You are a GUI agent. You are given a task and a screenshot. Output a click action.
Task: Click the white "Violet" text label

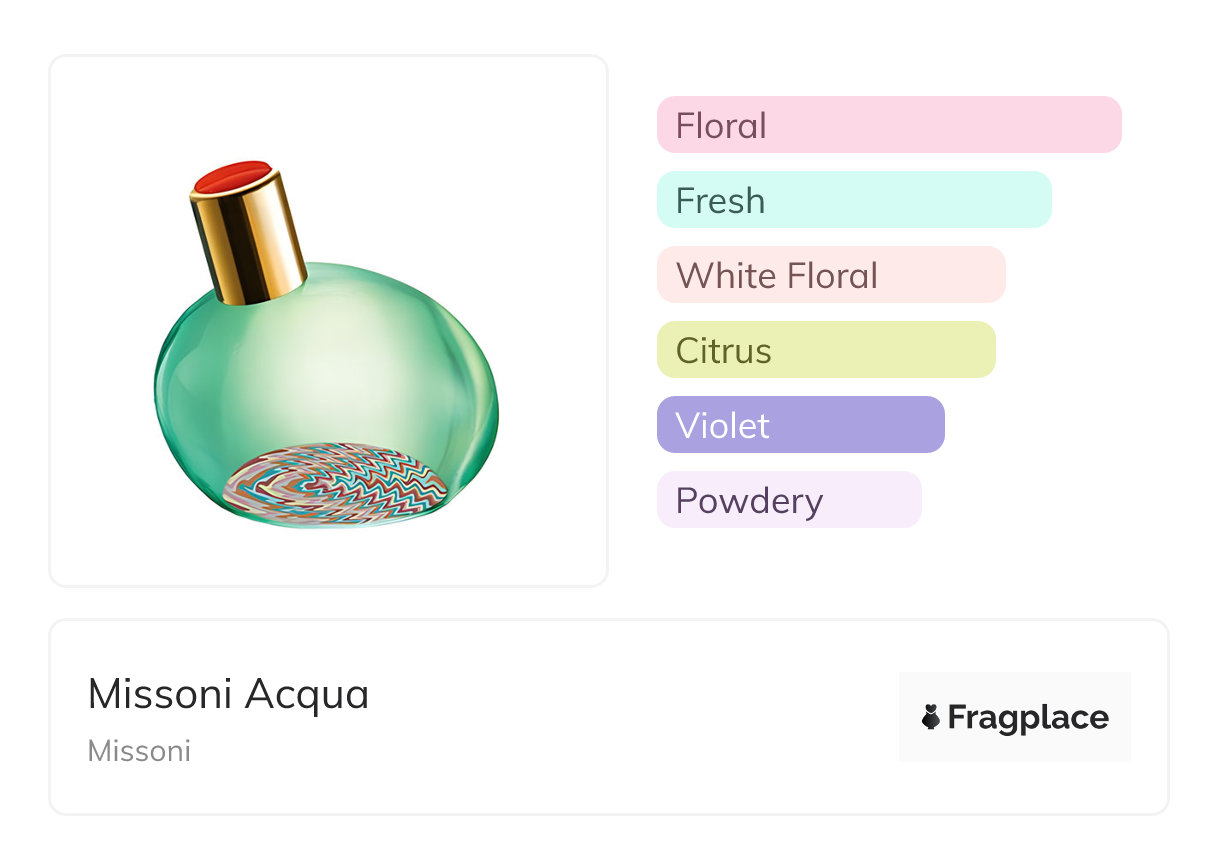723,426
